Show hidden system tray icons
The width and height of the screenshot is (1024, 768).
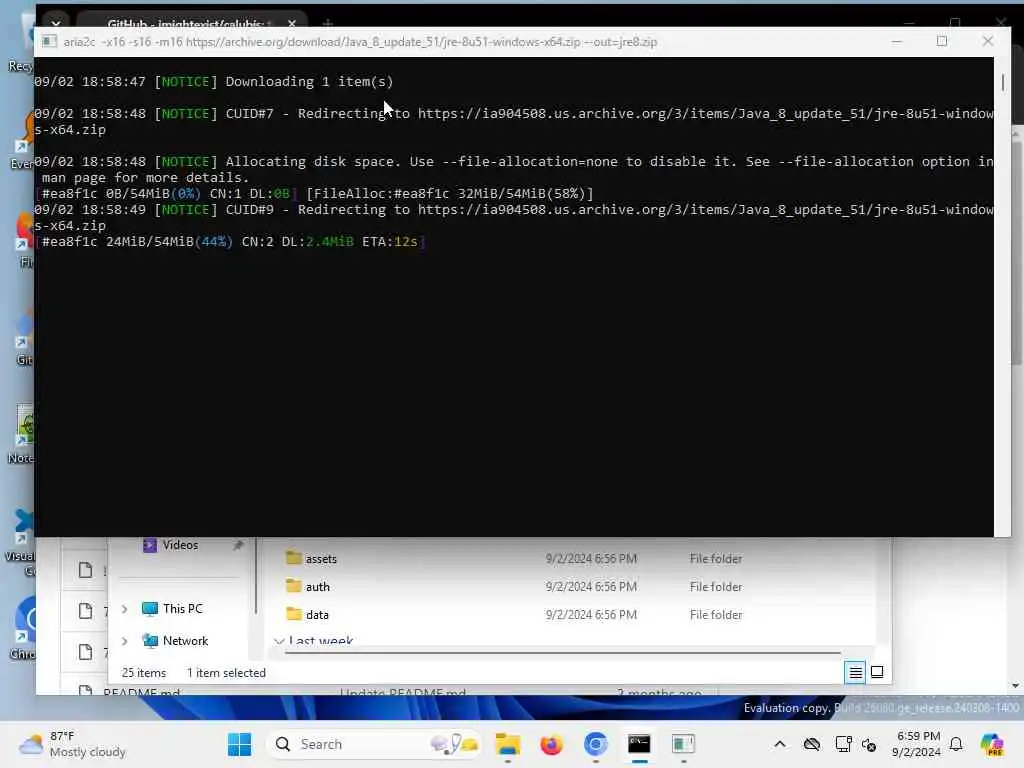click(780, 744)
